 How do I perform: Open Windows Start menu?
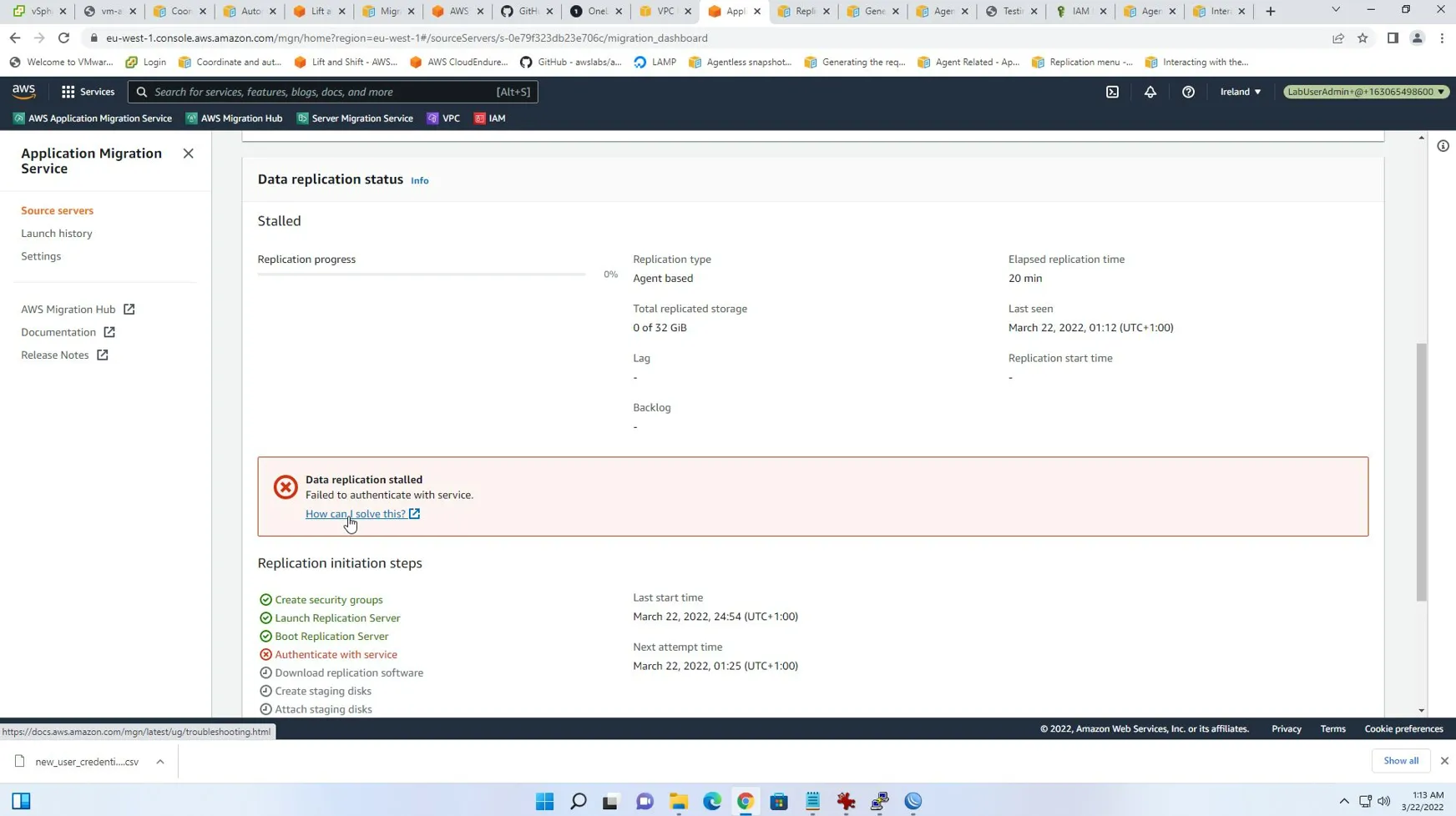point(545,801)
